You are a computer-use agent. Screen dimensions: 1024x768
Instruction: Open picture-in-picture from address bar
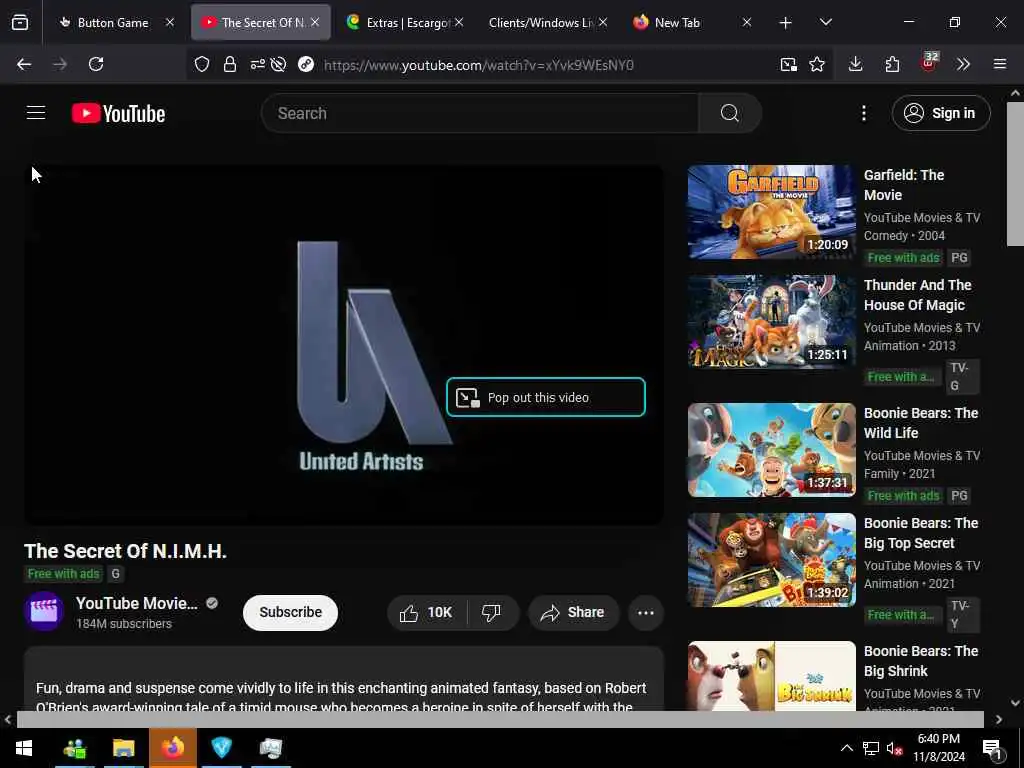(x=788, y=64)
